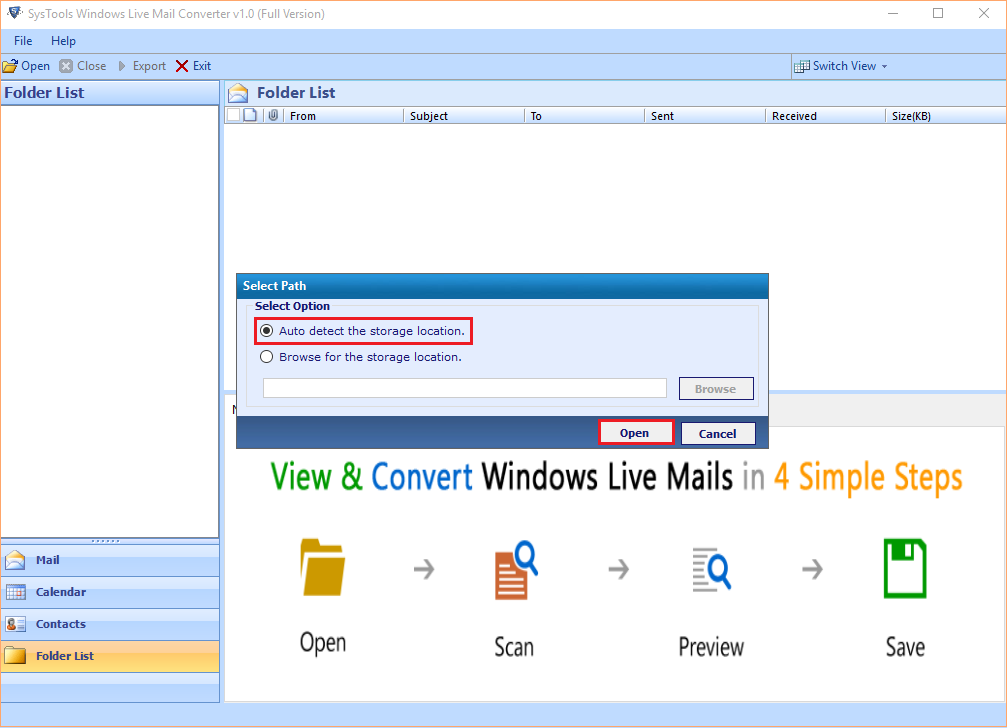Click the Calendar icon in sidebar
The width and height of the screenshot is (1007, 728).
pyautogui.click(x=15, y=593)
